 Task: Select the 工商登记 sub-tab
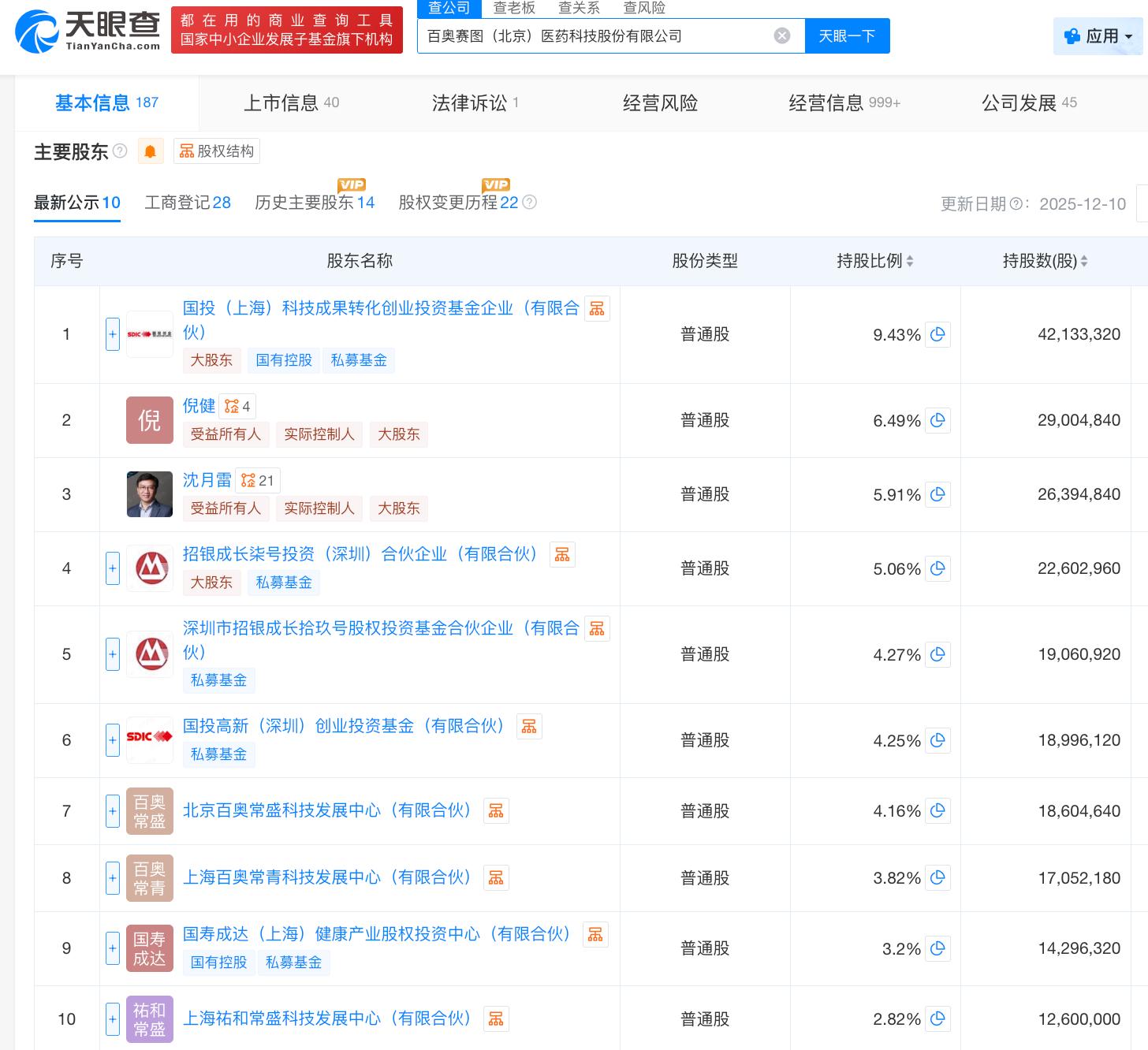[188, 203]
